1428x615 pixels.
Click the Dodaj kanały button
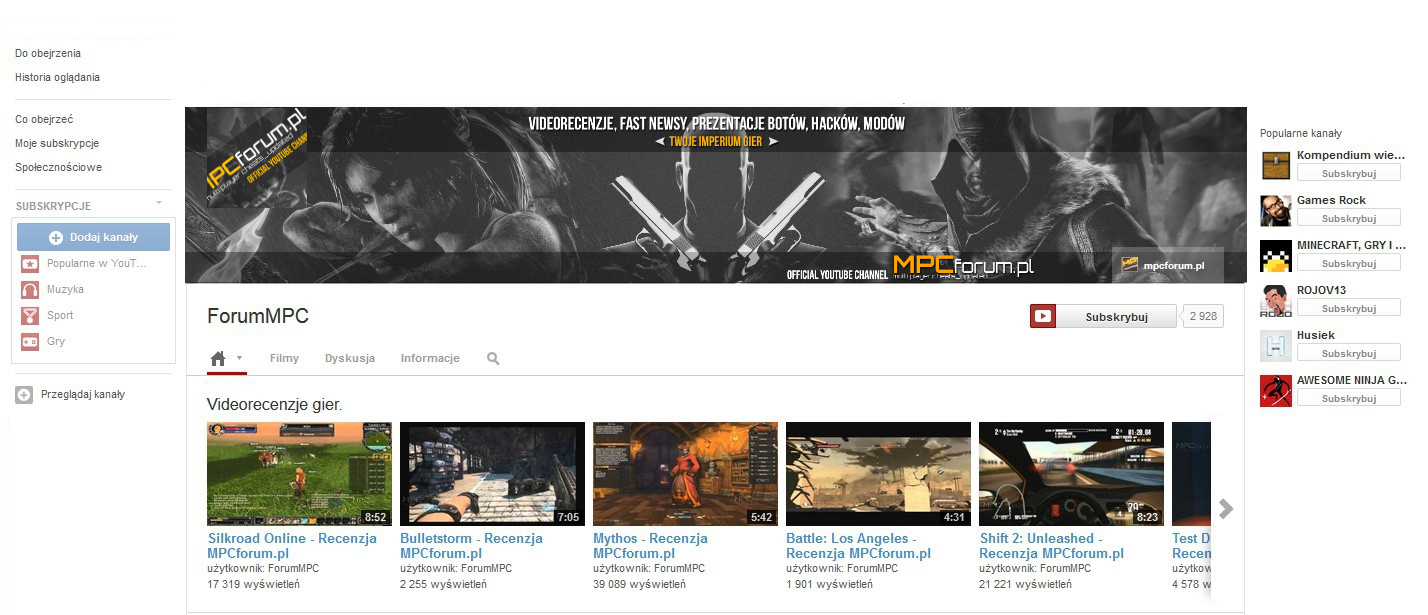93,237
